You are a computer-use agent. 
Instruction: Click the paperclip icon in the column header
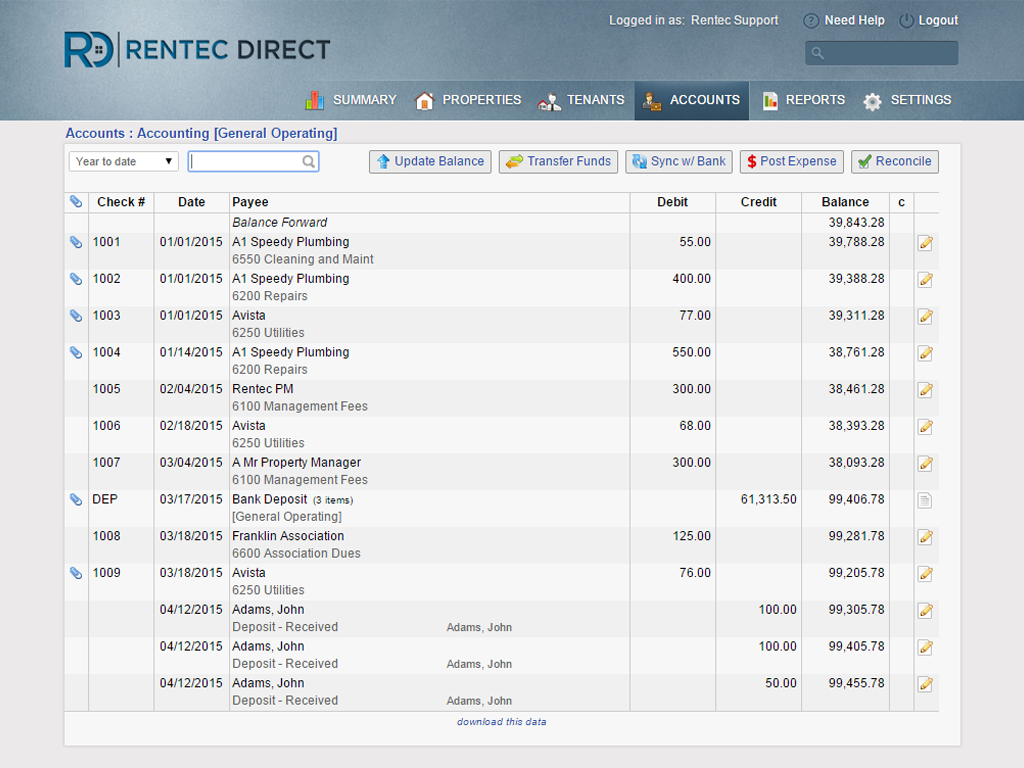click(x=76, y=202)
